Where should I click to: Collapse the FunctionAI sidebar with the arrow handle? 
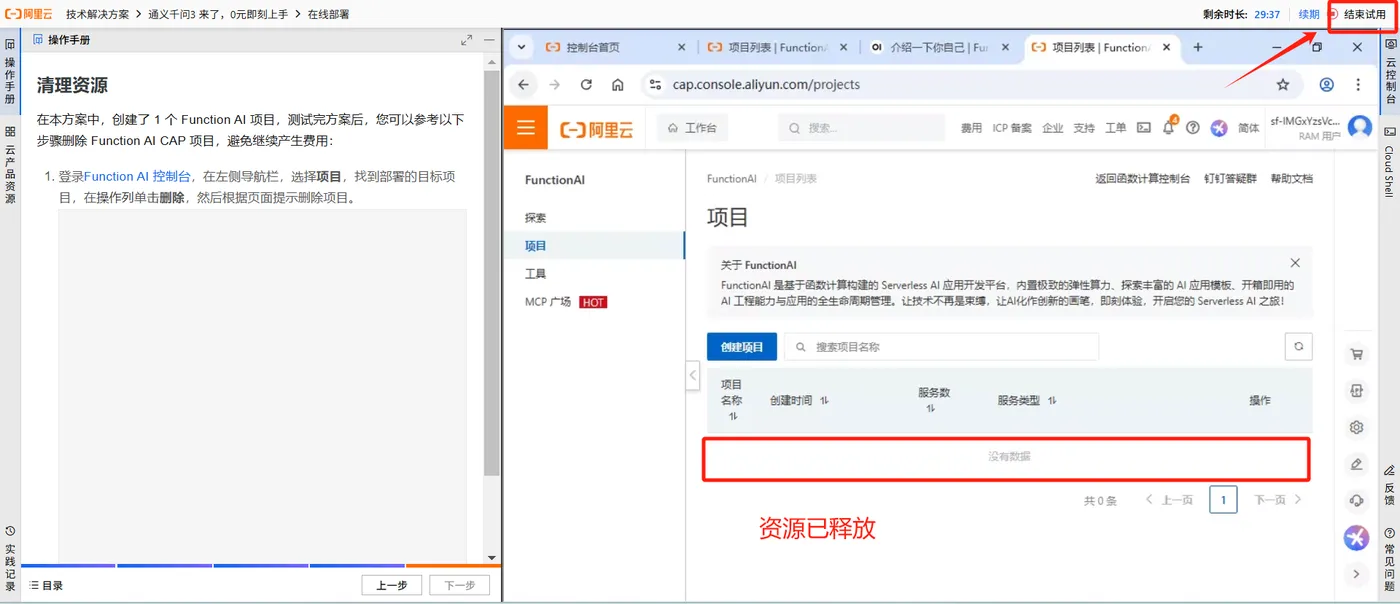[x=691, y=375]
